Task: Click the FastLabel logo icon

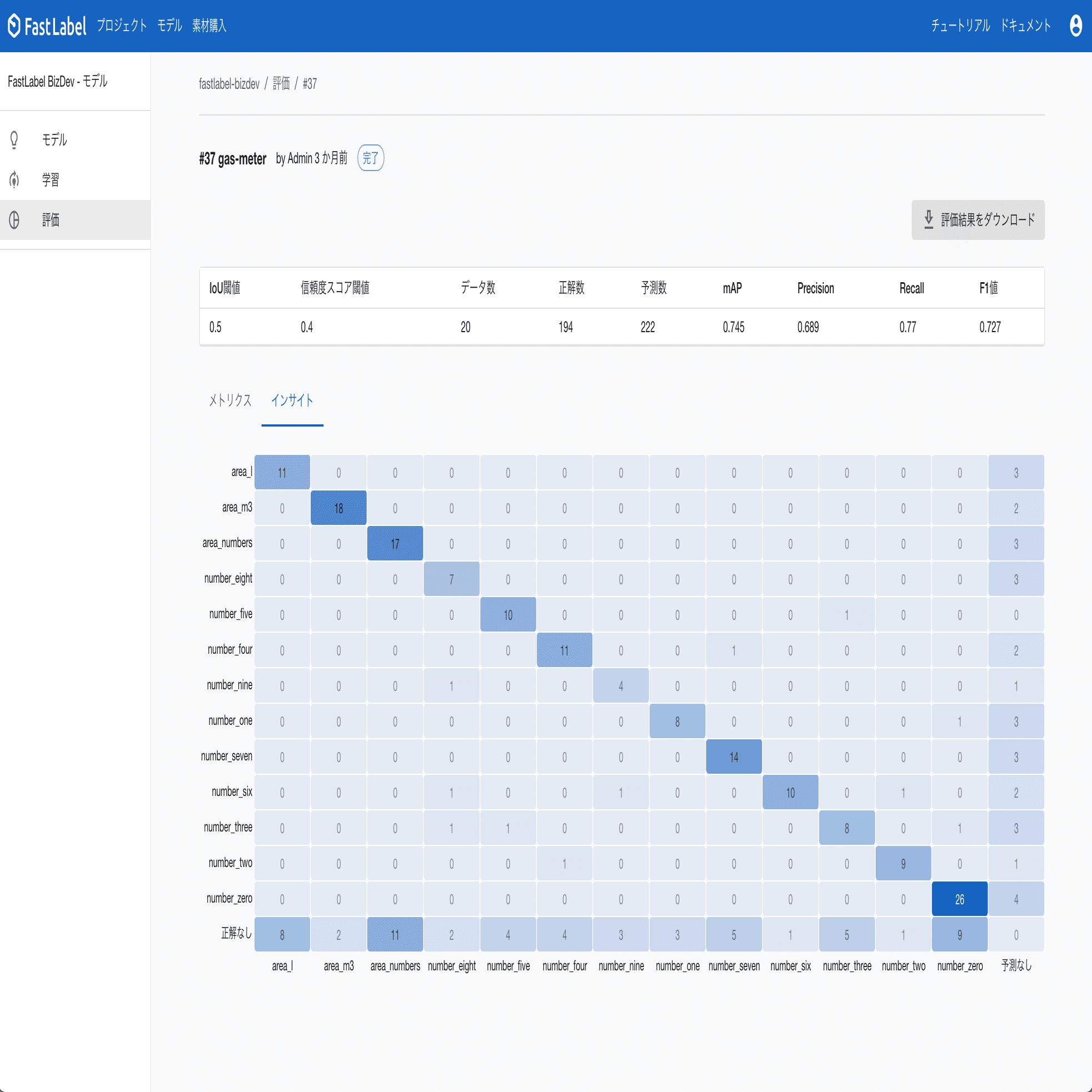Action: click(x=14, y=26)
